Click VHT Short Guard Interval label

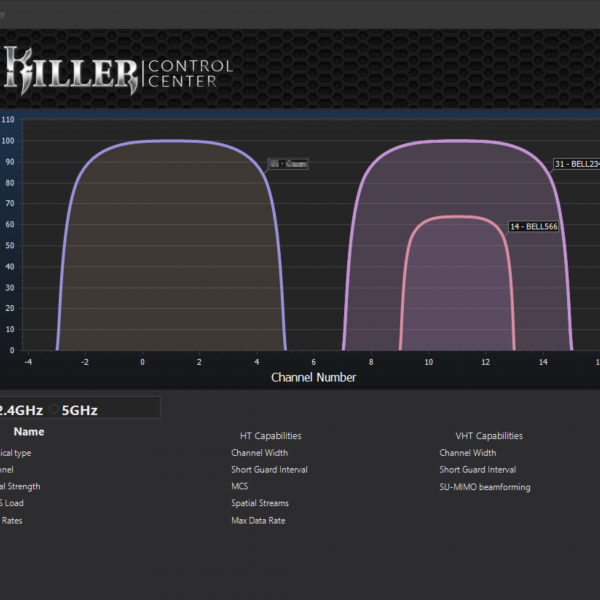(x=477, y=470)
